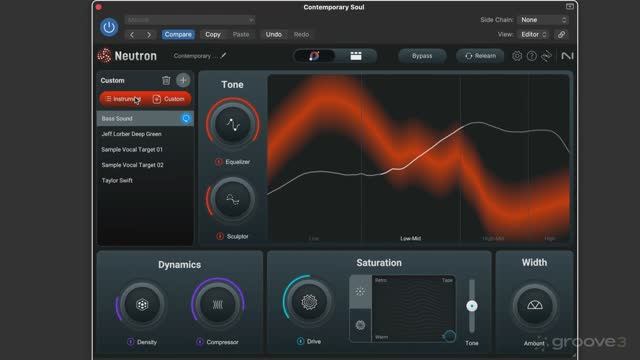Screen dimensions: 640x360
Task: Open the plugin preset dropdown at top
Action: [190, 20]
